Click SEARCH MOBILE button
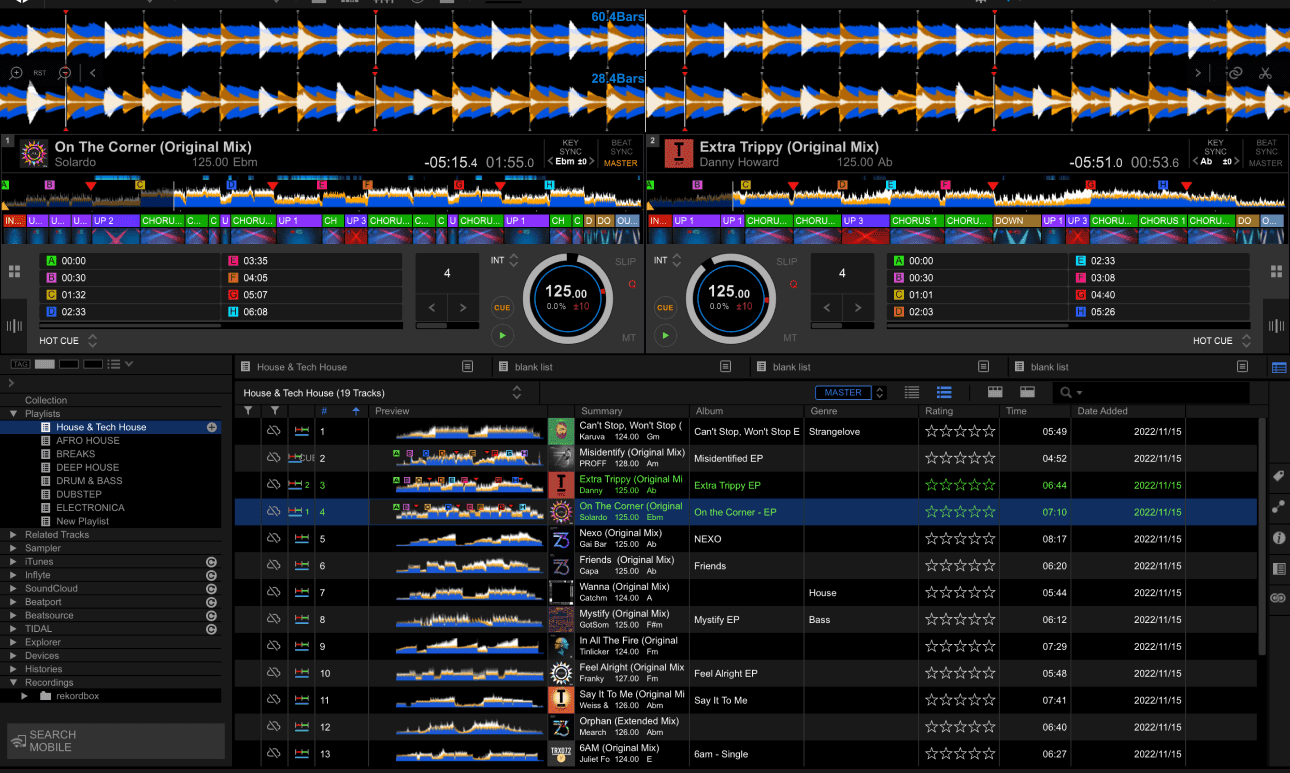 tap(115, 741)
